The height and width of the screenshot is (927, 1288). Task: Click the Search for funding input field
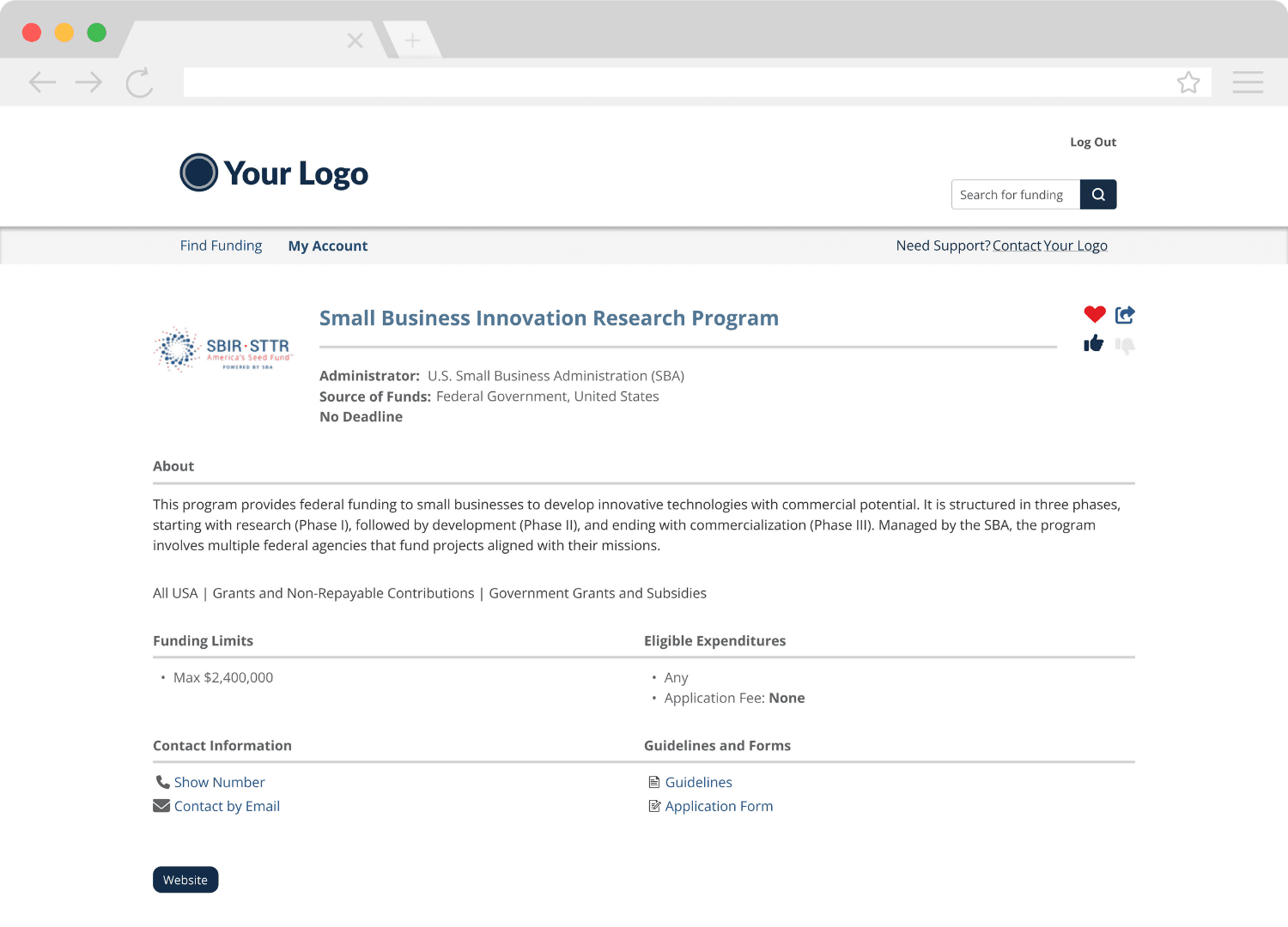(x=1013, y=194)
